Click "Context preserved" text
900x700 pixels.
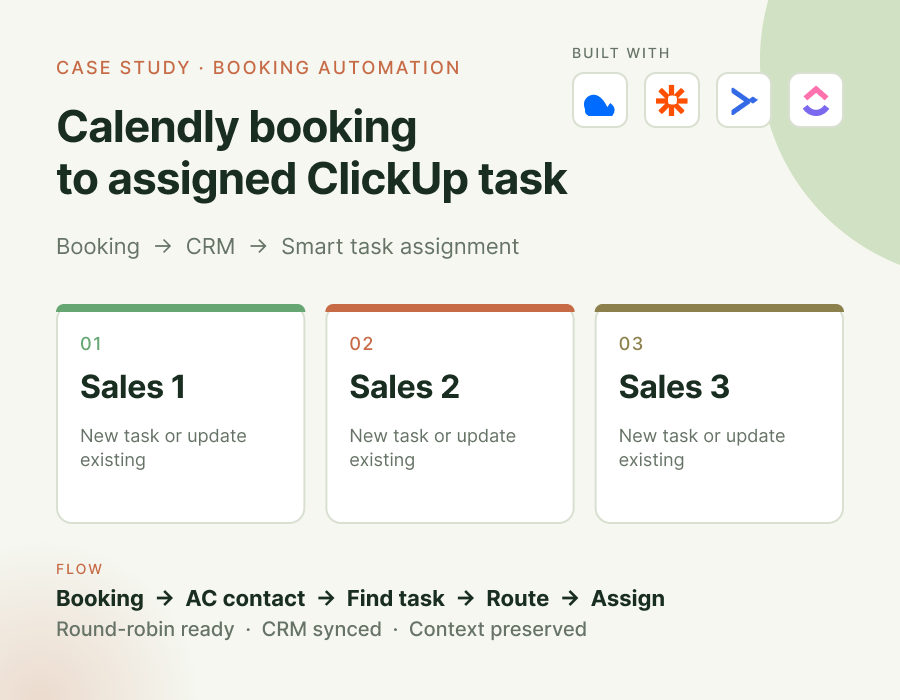click(x=498, y=629)
